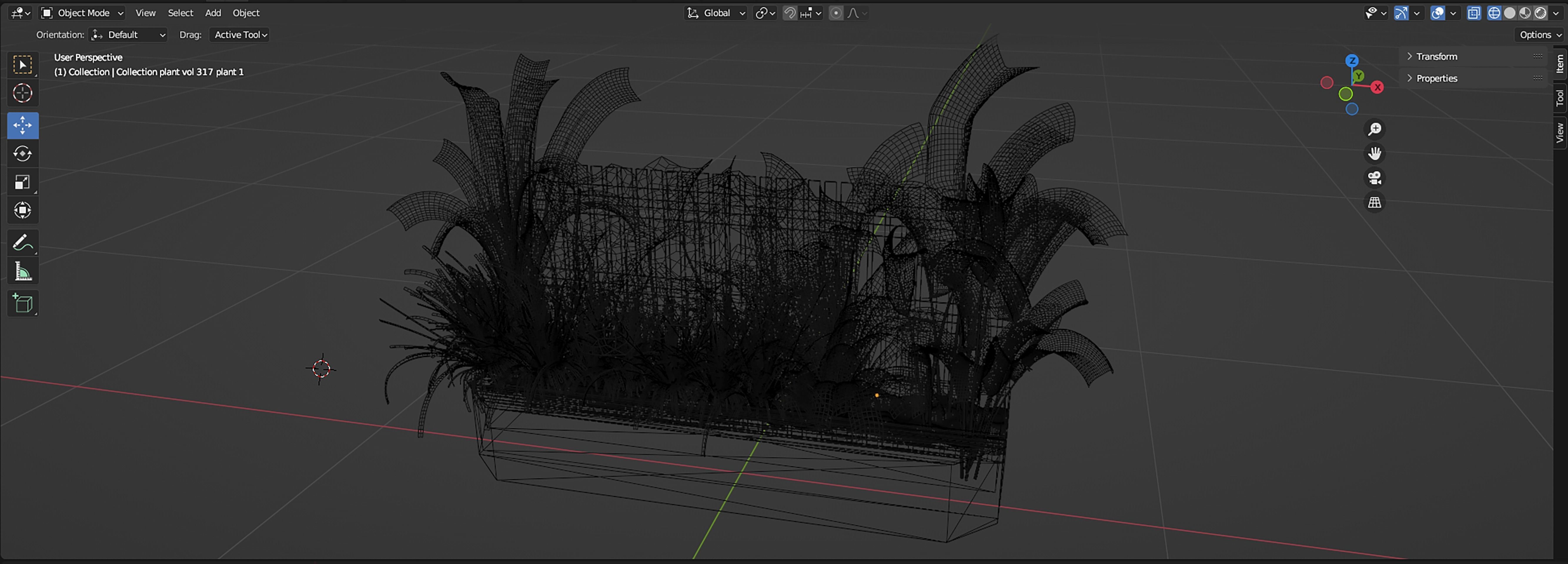
Task: Click the red X axis gizmo circle
Action: (1378, 87)
